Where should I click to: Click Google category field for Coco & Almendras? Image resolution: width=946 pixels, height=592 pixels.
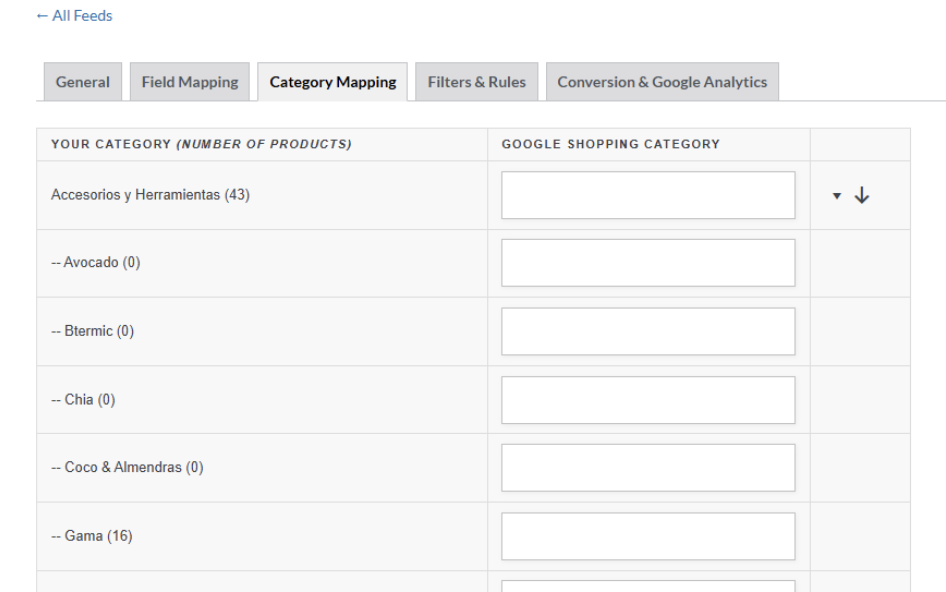pos(648,468)
